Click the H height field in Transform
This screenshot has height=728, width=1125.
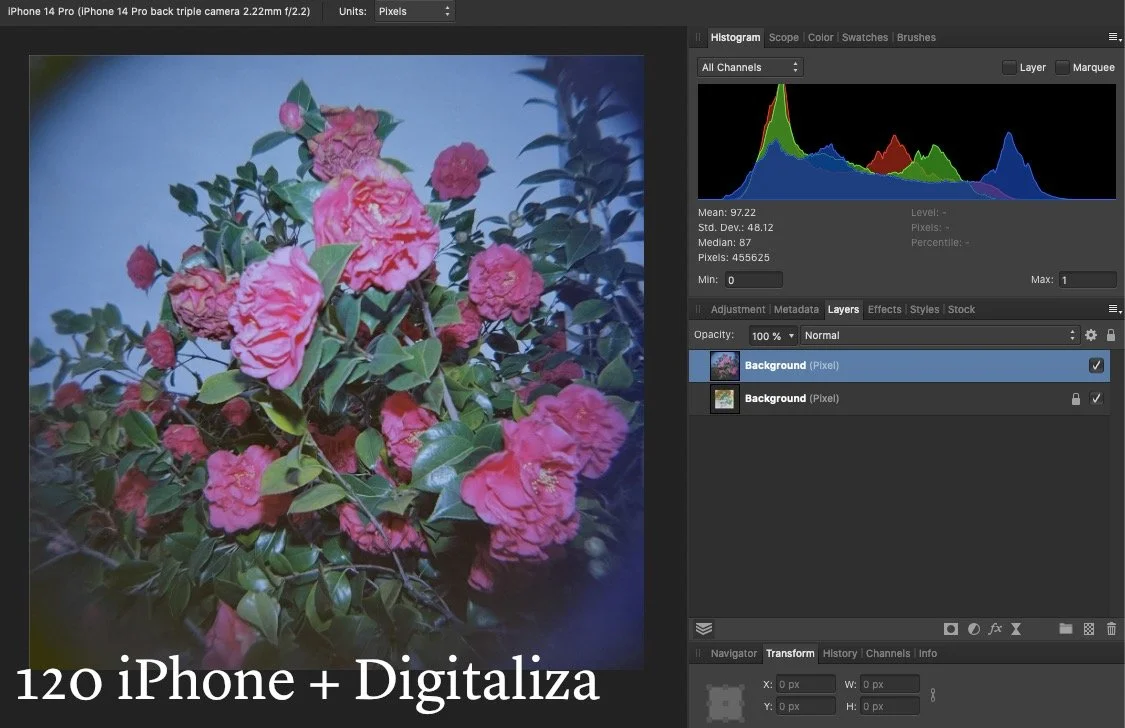tap(890, 706)
